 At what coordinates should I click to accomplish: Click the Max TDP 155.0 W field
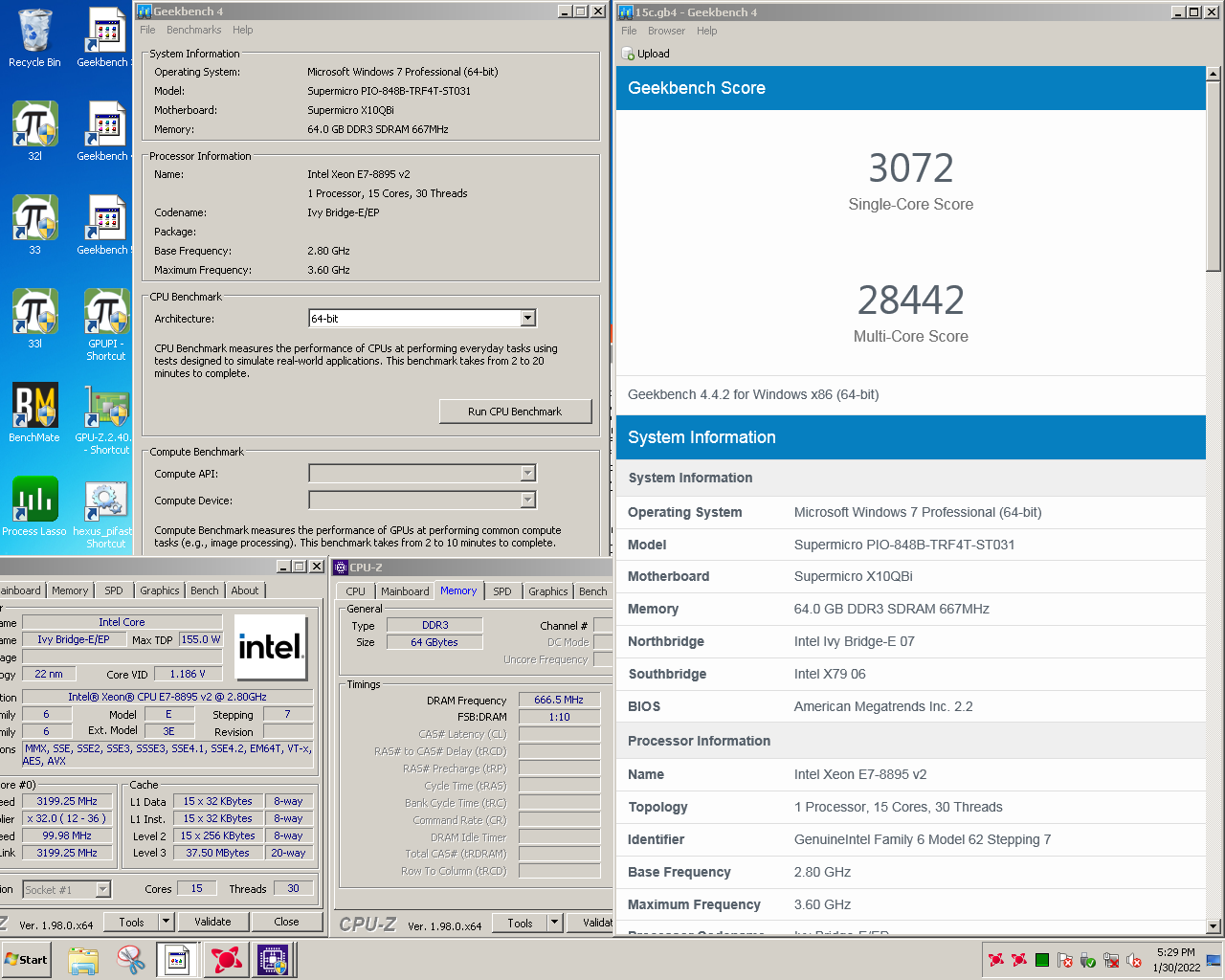[x=200, y=639]
